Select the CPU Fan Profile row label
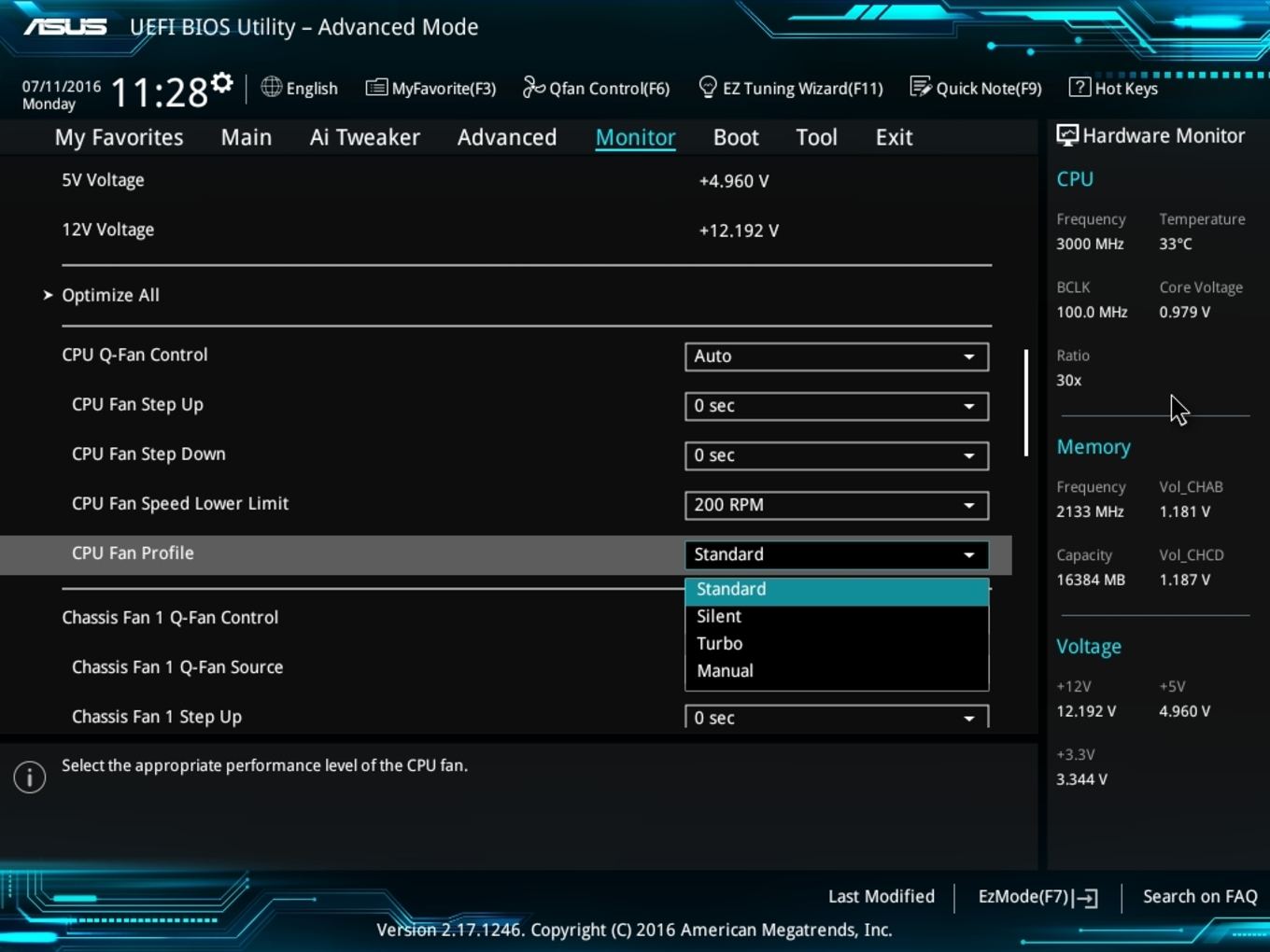 [133, 553]
